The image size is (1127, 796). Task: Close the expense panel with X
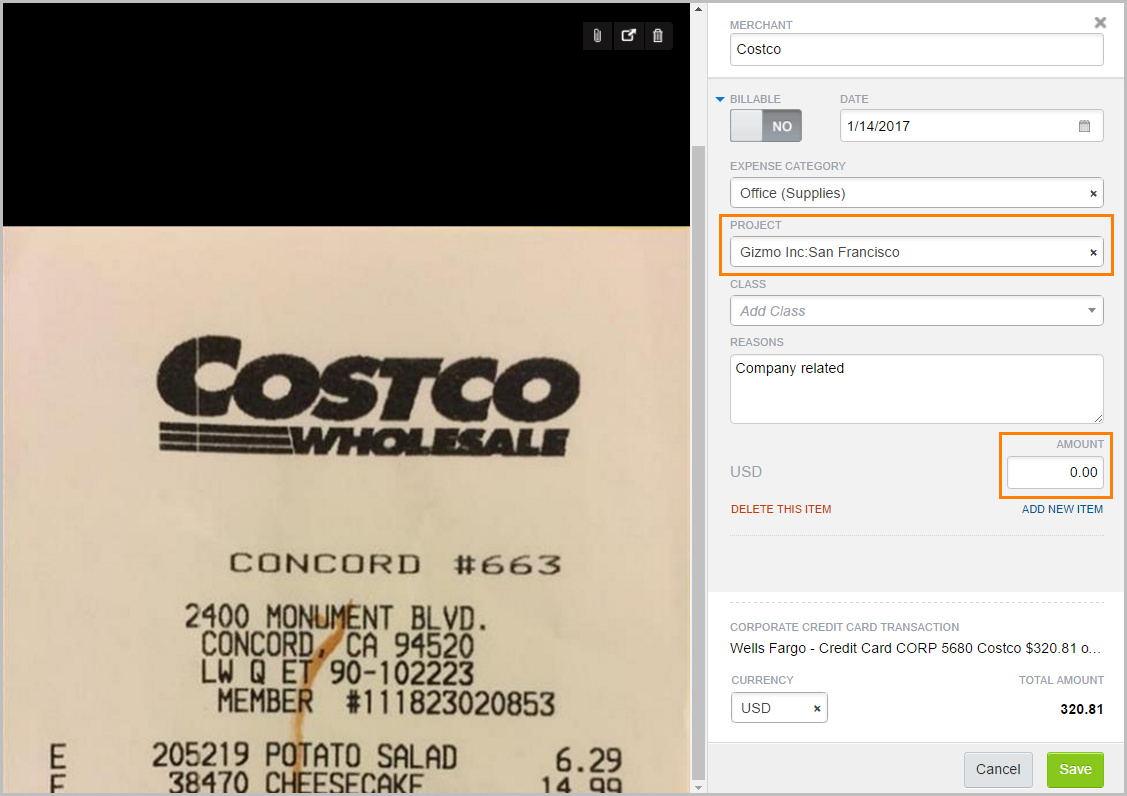point(1100,22)
